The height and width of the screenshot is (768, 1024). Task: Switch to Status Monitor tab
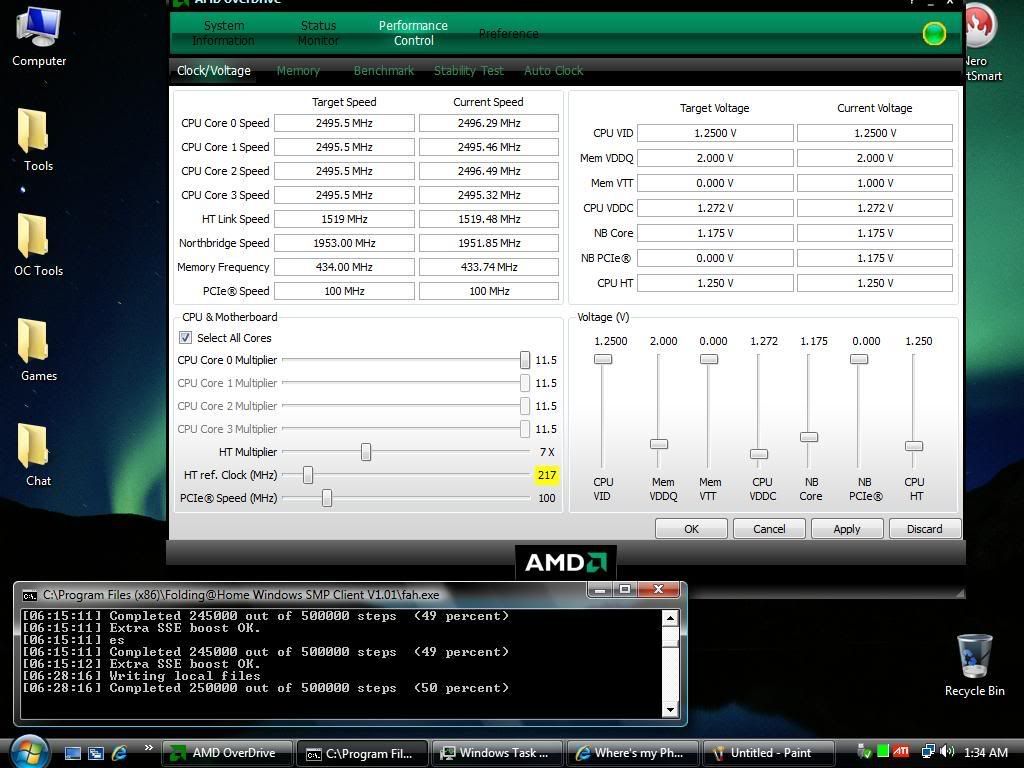318,33
